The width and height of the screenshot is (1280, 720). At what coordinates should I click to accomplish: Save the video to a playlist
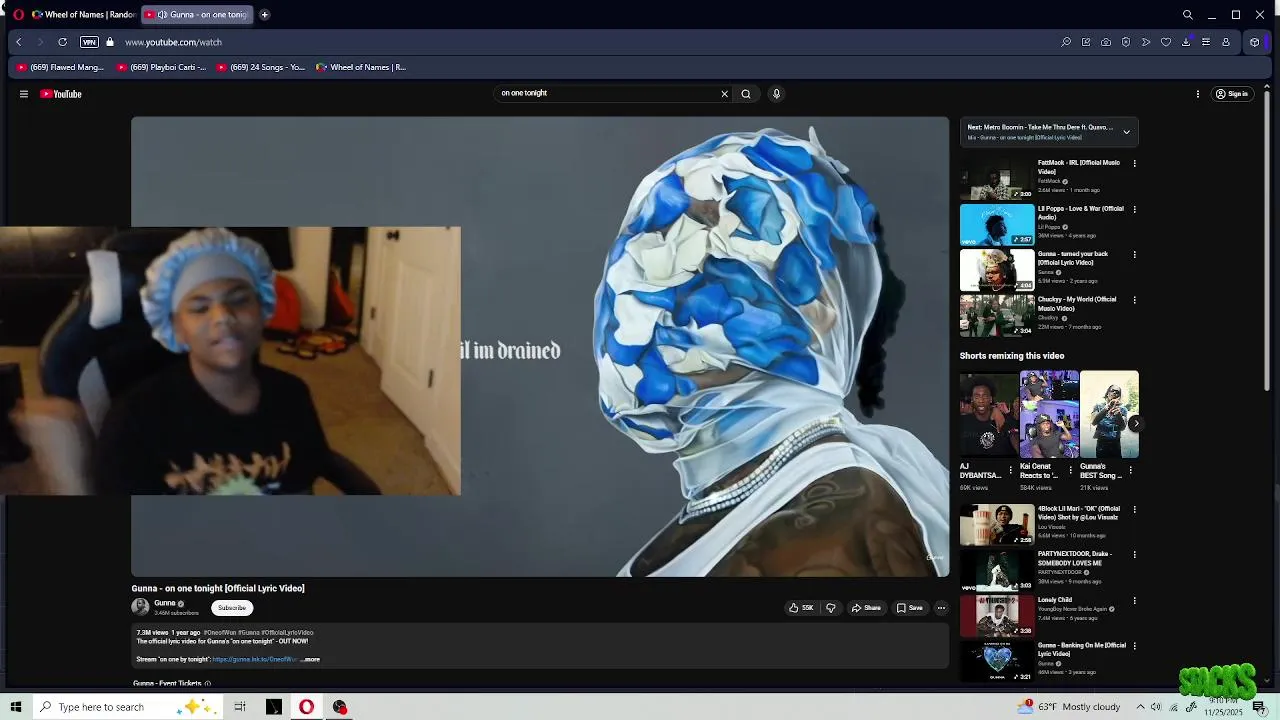[909, 608]
